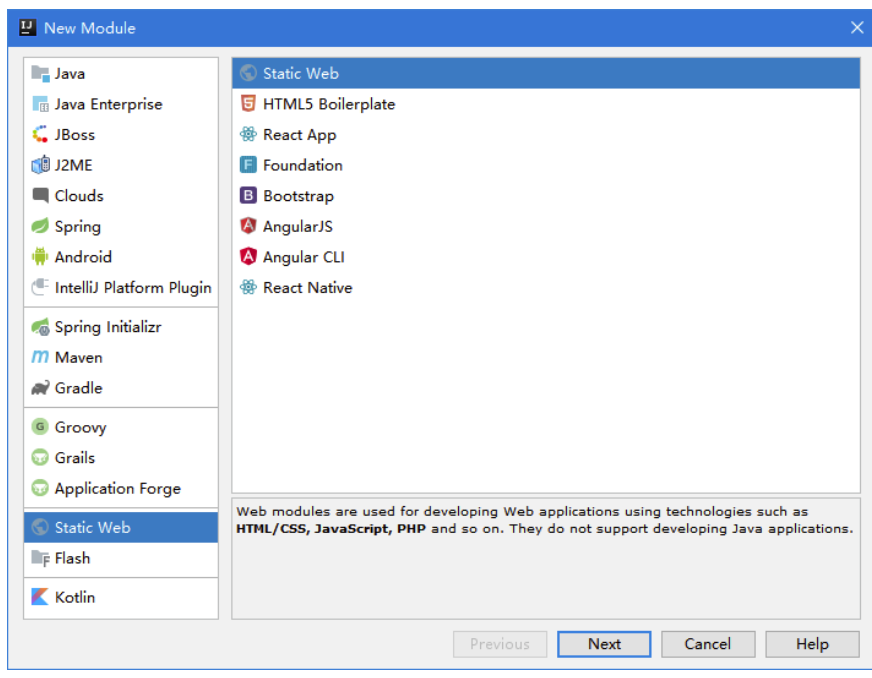Screen dimensions: 872x678
Task: Click the Application Forge icon
Action: [x=40, y=488]
